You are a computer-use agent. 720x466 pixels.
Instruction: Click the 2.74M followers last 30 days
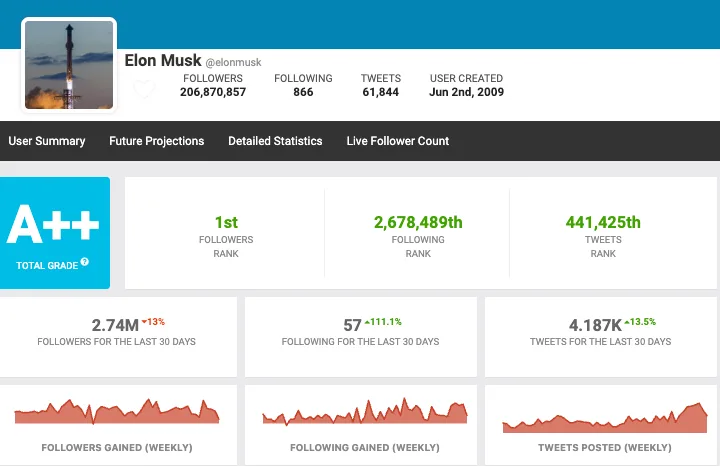pos(115,326)
